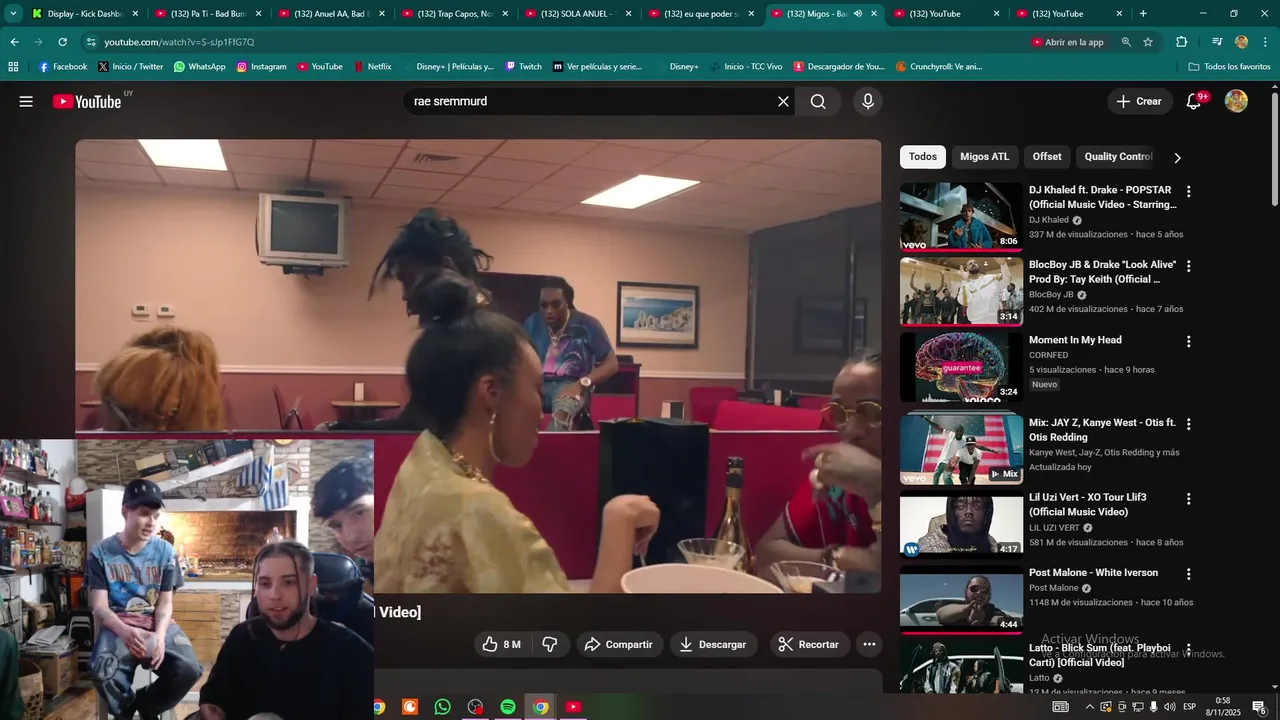
Task: Switch to Pa Ti - Bad Bunny tab
Action: (207, 14)
